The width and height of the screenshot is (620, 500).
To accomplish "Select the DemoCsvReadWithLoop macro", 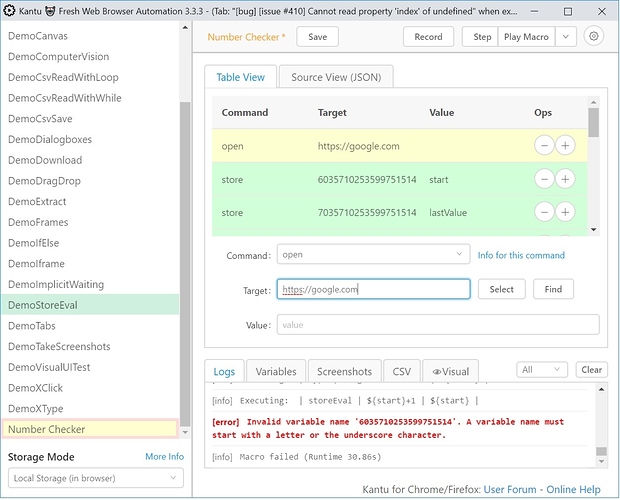I will point(91,77).
